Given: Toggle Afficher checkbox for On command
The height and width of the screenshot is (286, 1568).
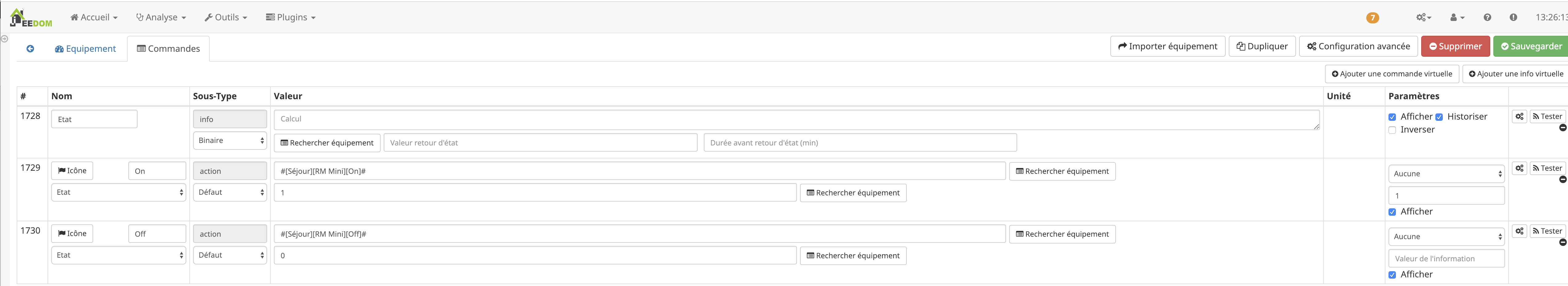Looking at the screenshot, I should point(1392,212).
